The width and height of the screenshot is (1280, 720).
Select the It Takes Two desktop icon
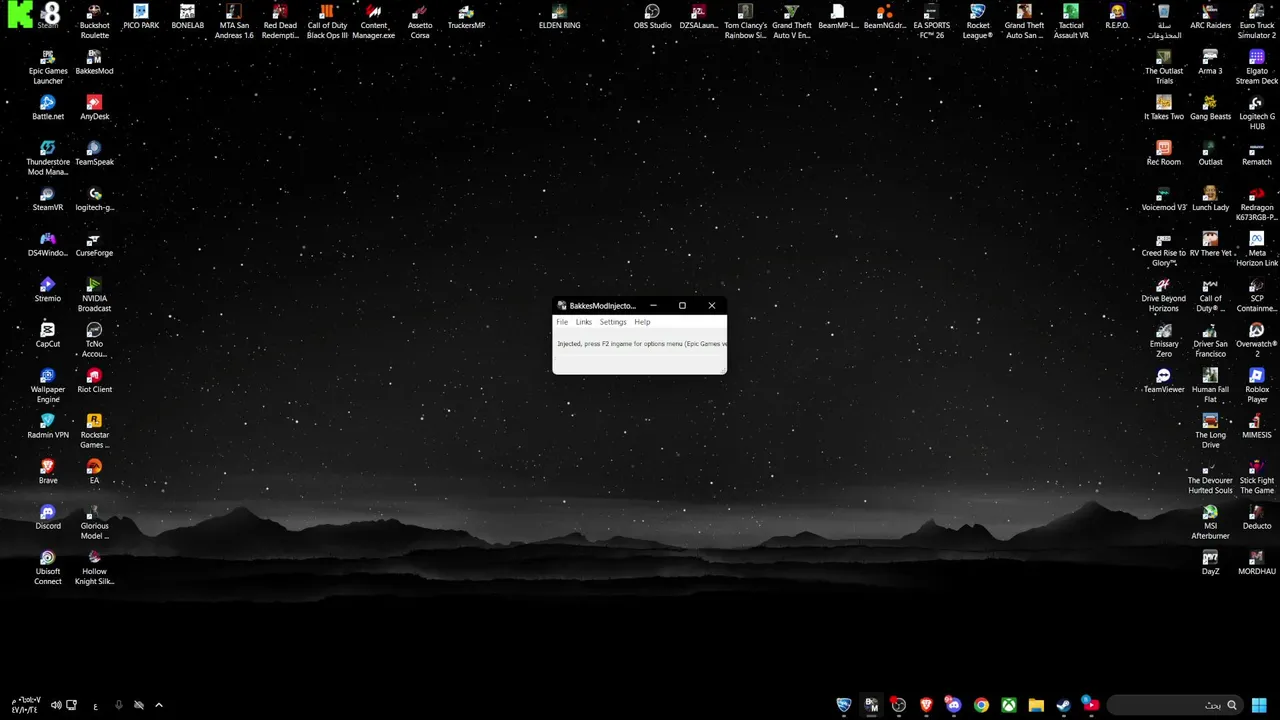[1164, 108]
